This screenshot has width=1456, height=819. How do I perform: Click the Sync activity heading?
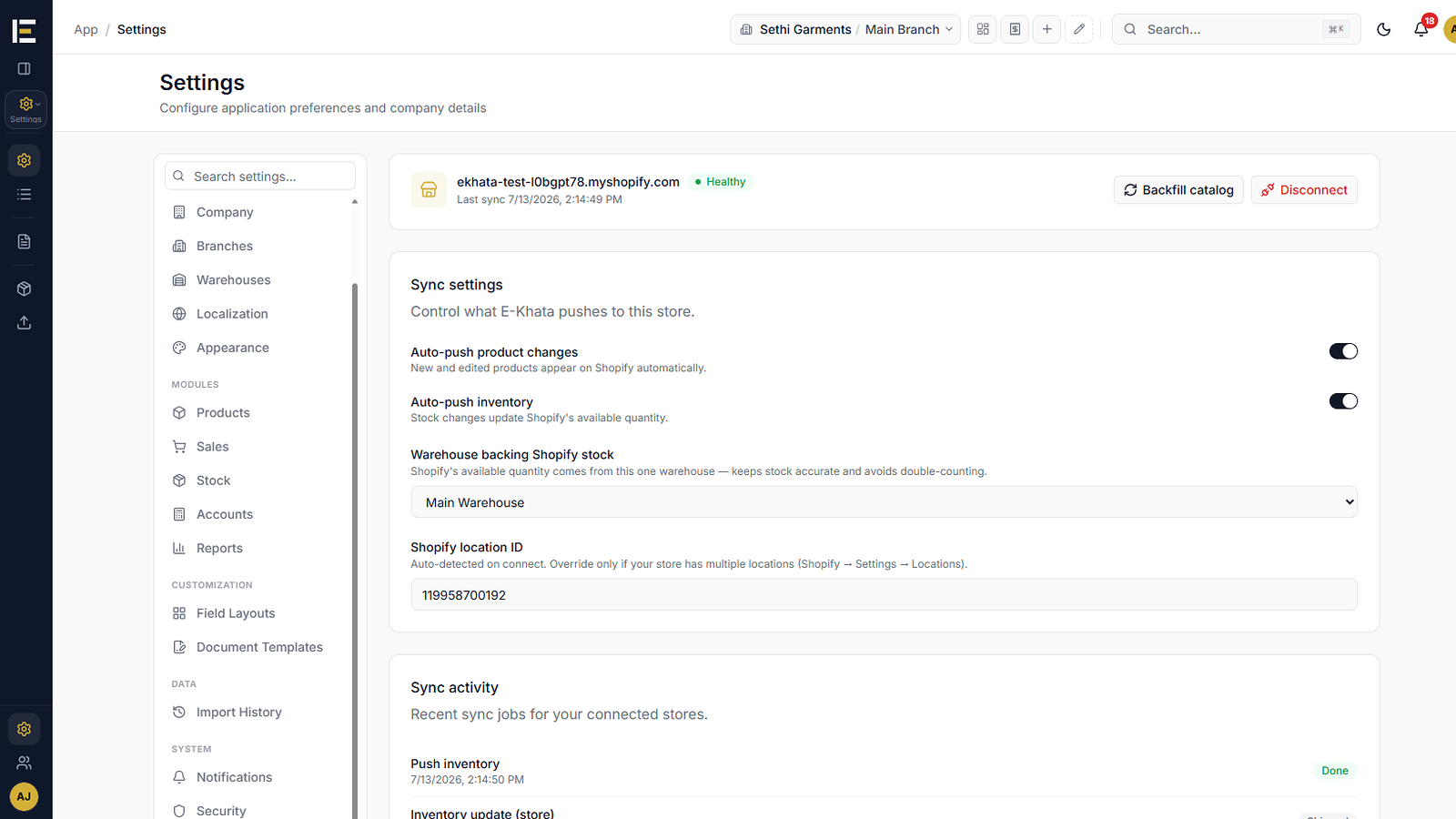click(x=454, y=688)
